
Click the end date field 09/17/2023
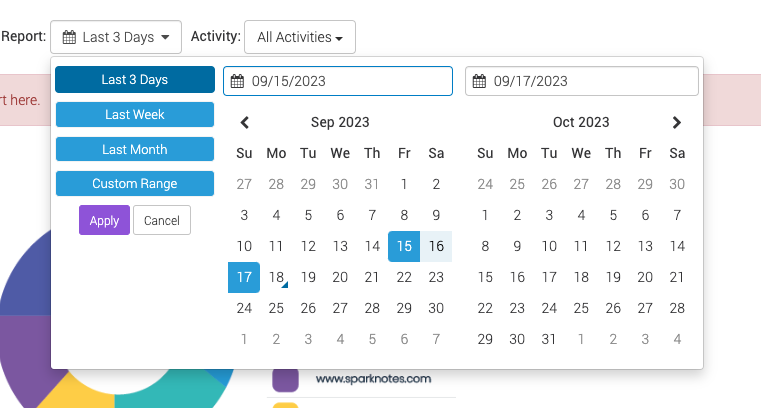click(x=581, y=81)
